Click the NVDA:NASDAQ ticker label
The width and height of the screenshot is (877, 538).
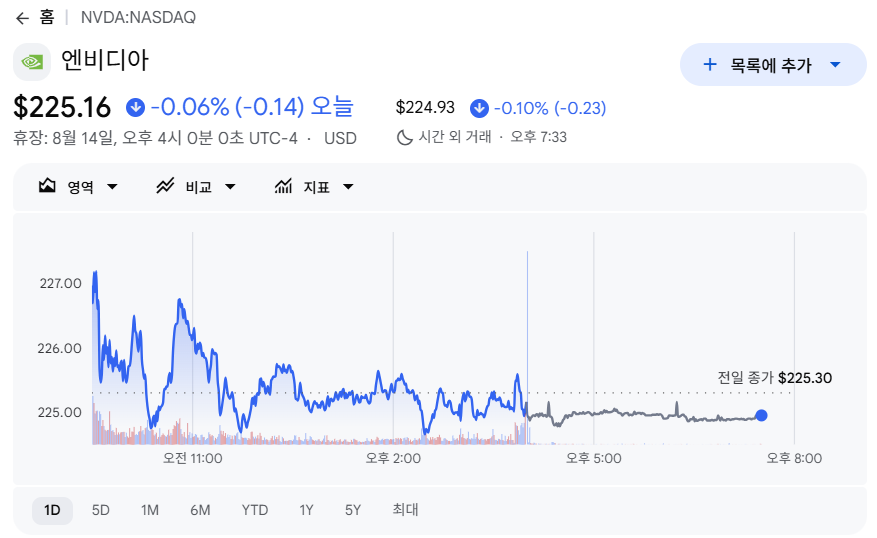138,17
